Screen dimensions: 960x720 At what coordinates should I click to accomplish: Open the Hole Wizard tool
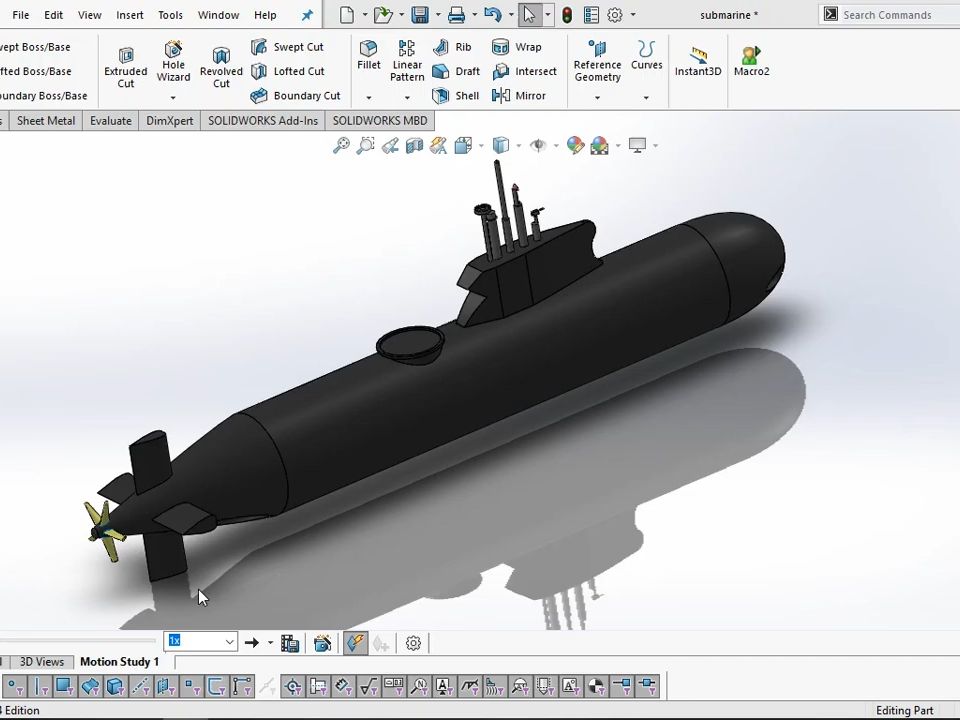point(173,61)
